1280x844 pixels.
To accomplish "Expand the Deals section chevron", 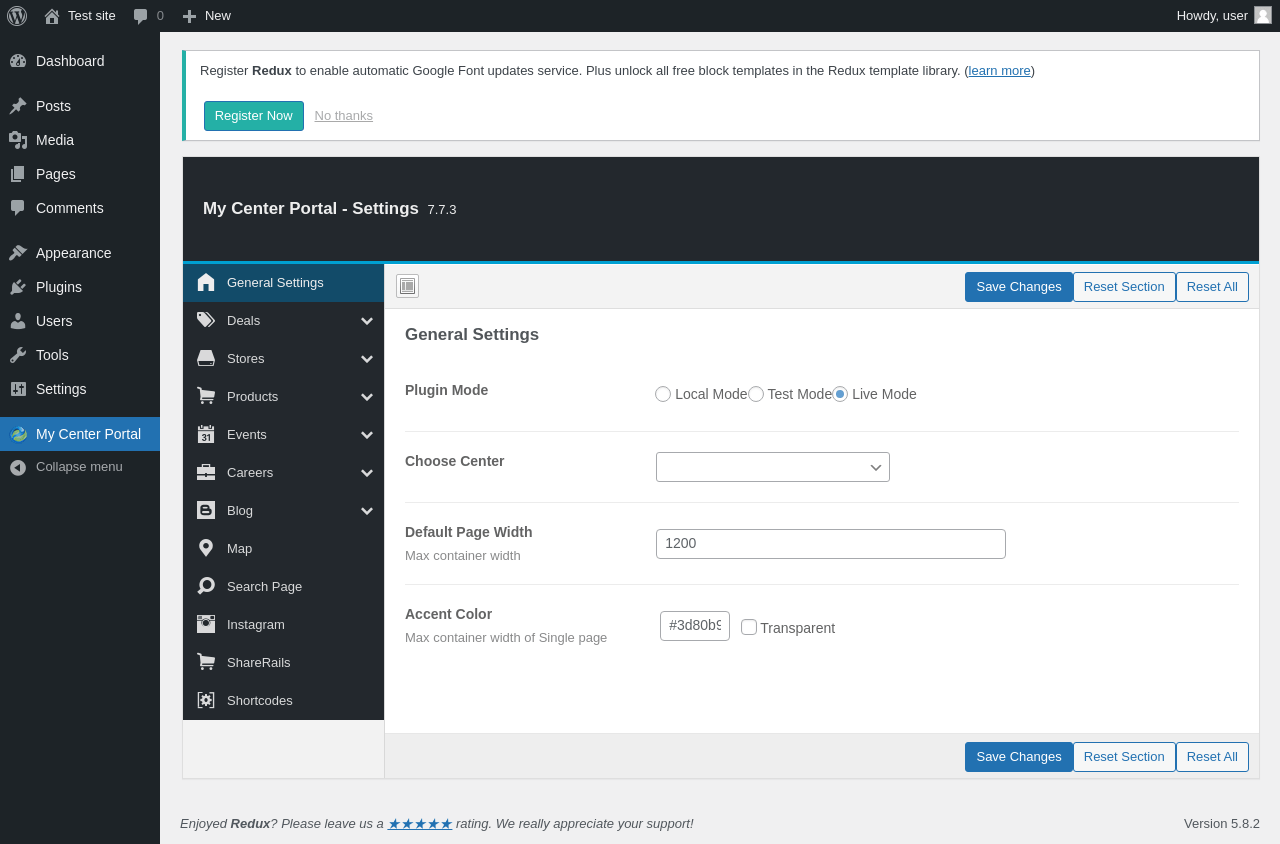I will [367, 321].
